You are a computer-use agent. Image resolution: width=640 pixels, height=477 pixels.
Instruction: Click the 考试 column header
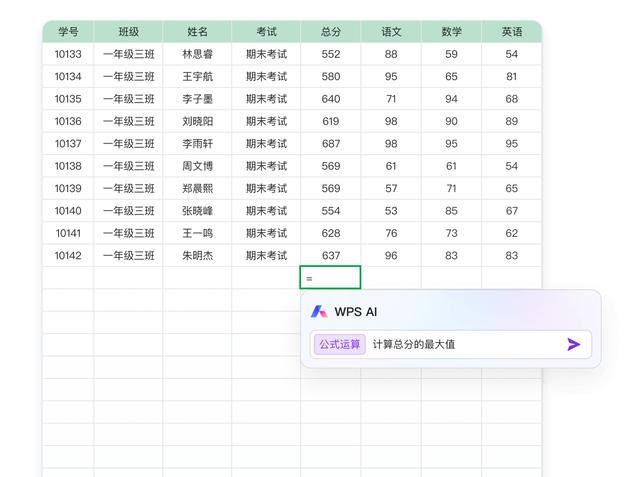pos(266,32)
